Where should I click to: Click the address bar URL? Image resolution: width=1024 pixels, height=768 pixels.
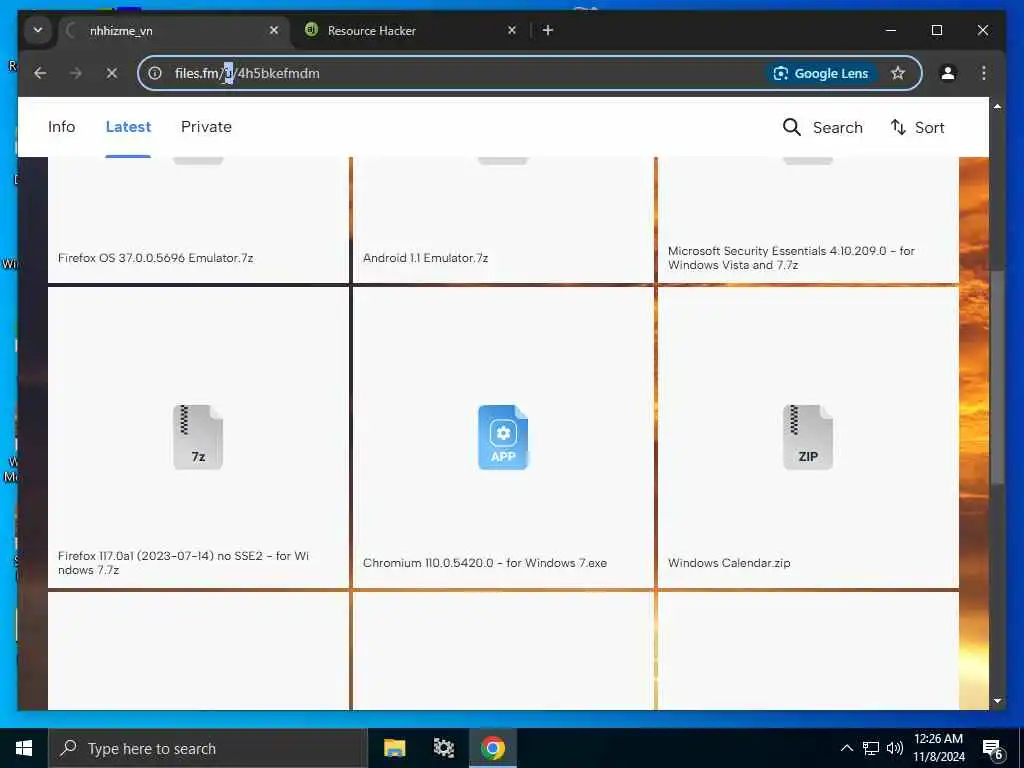pos(247,73)
